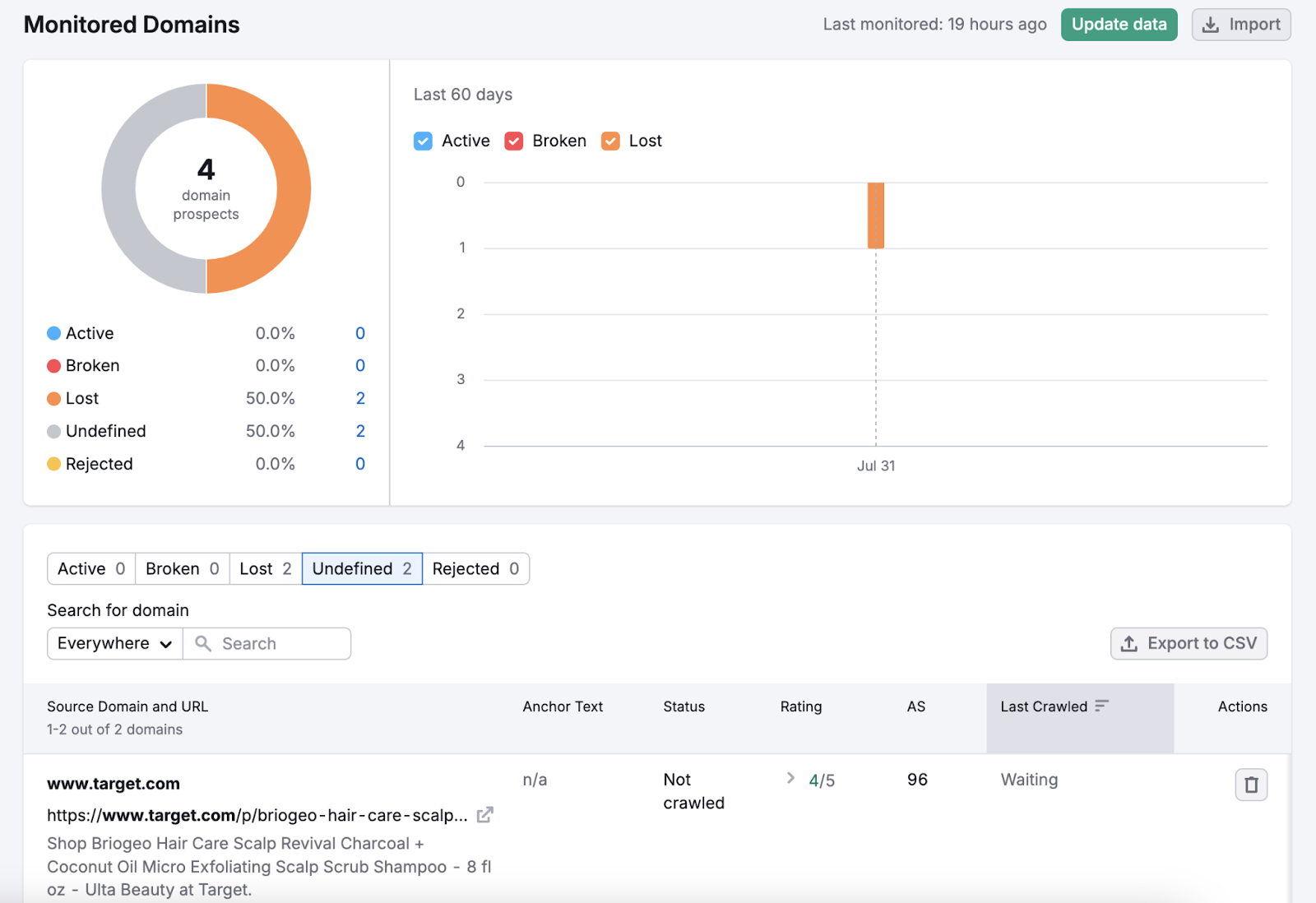Click the magnifier icon in search box
The image size is (1316, 903).
coord(203,643)
